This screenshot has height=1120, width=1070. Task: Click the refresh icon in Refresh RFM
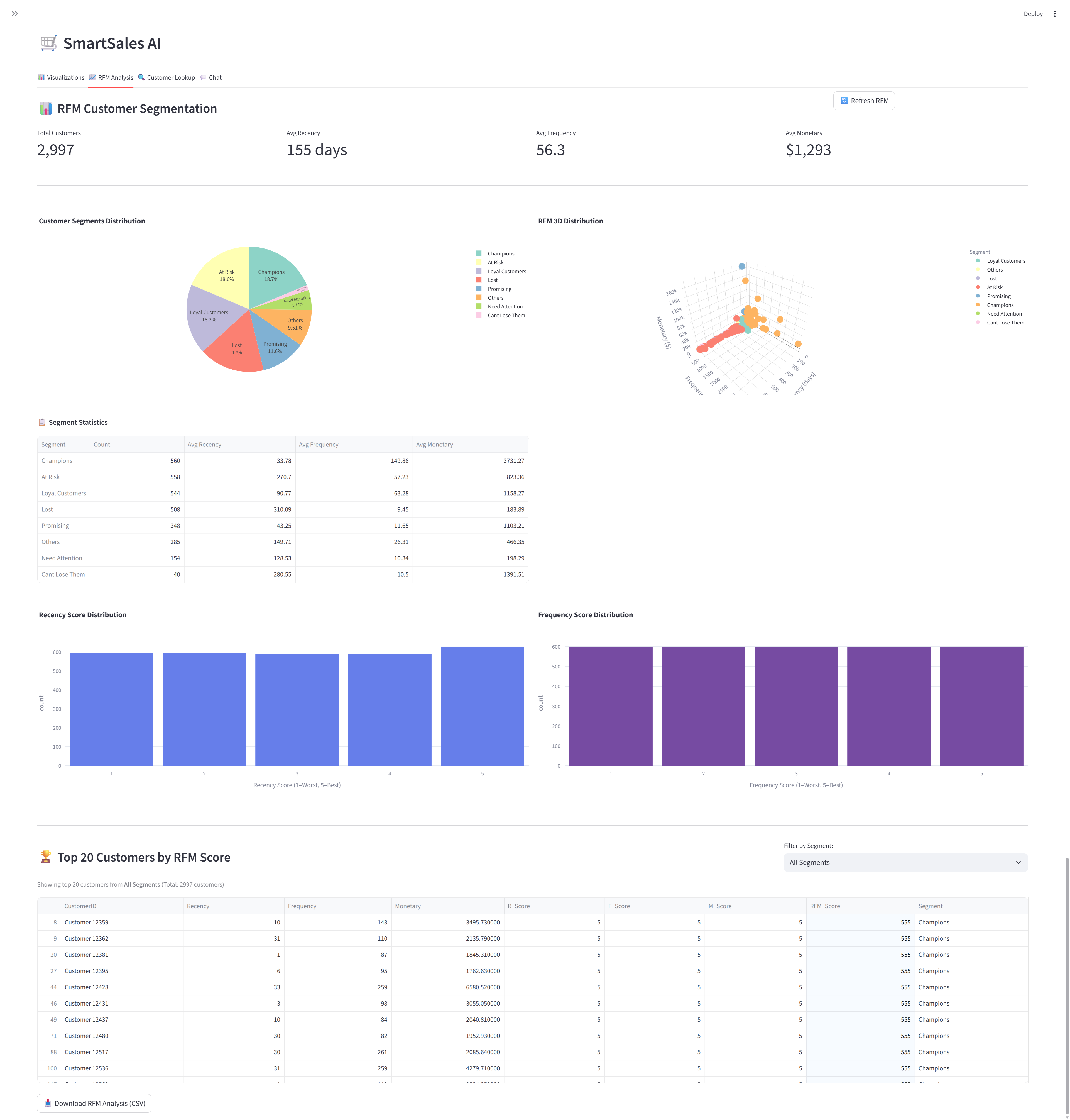point(844,101)
